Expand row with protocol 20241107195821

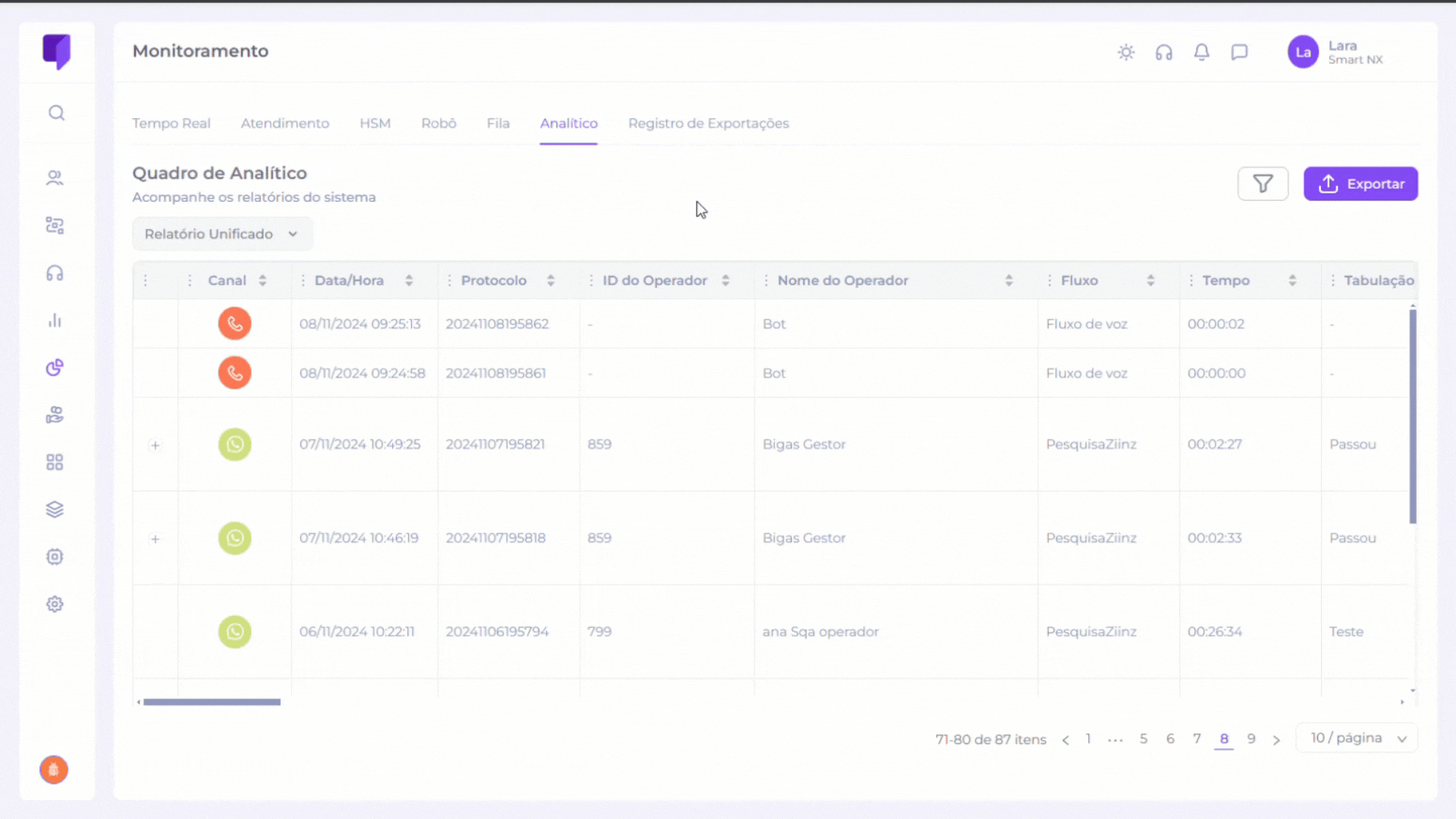[155, 445]
